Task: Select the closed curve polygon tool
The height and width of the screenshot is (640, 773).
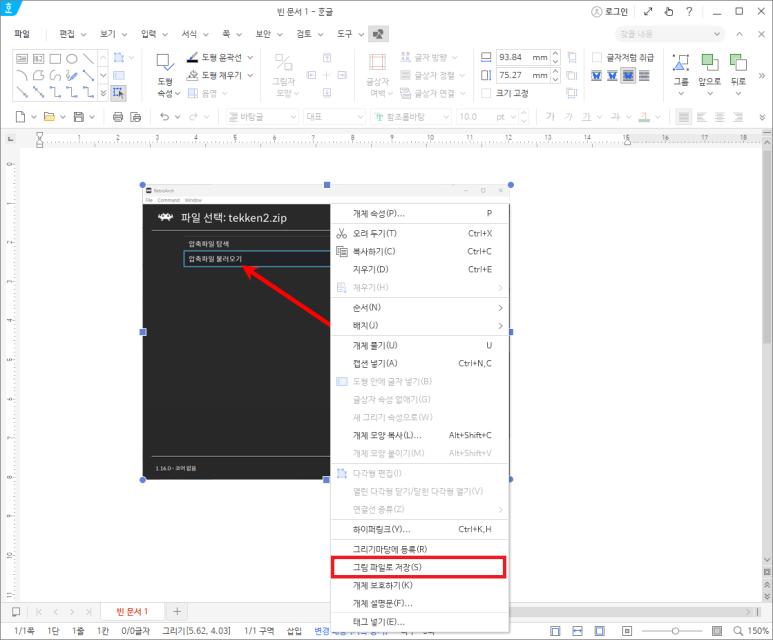Action: [x=38, y=75]
